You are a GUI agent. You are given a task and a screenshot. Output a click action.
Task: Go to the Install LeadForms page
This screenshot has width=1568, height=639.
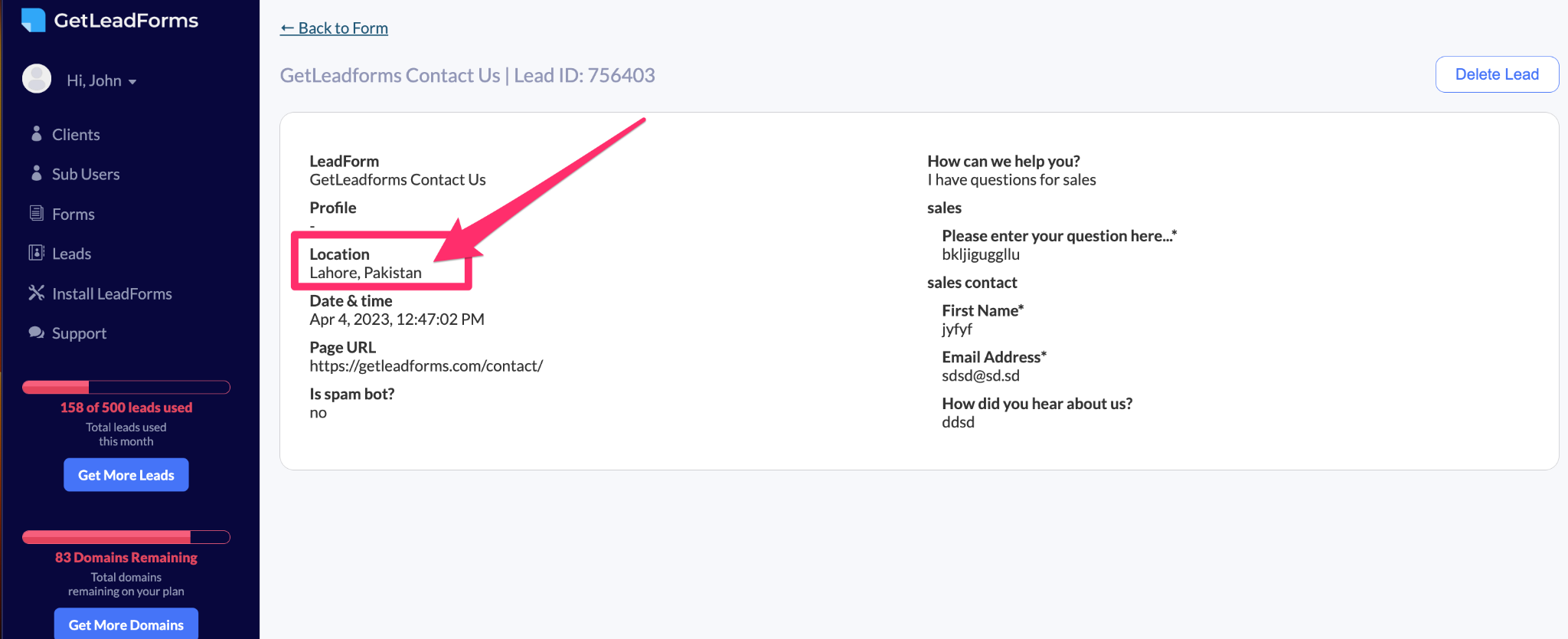[x=112, y=293]
